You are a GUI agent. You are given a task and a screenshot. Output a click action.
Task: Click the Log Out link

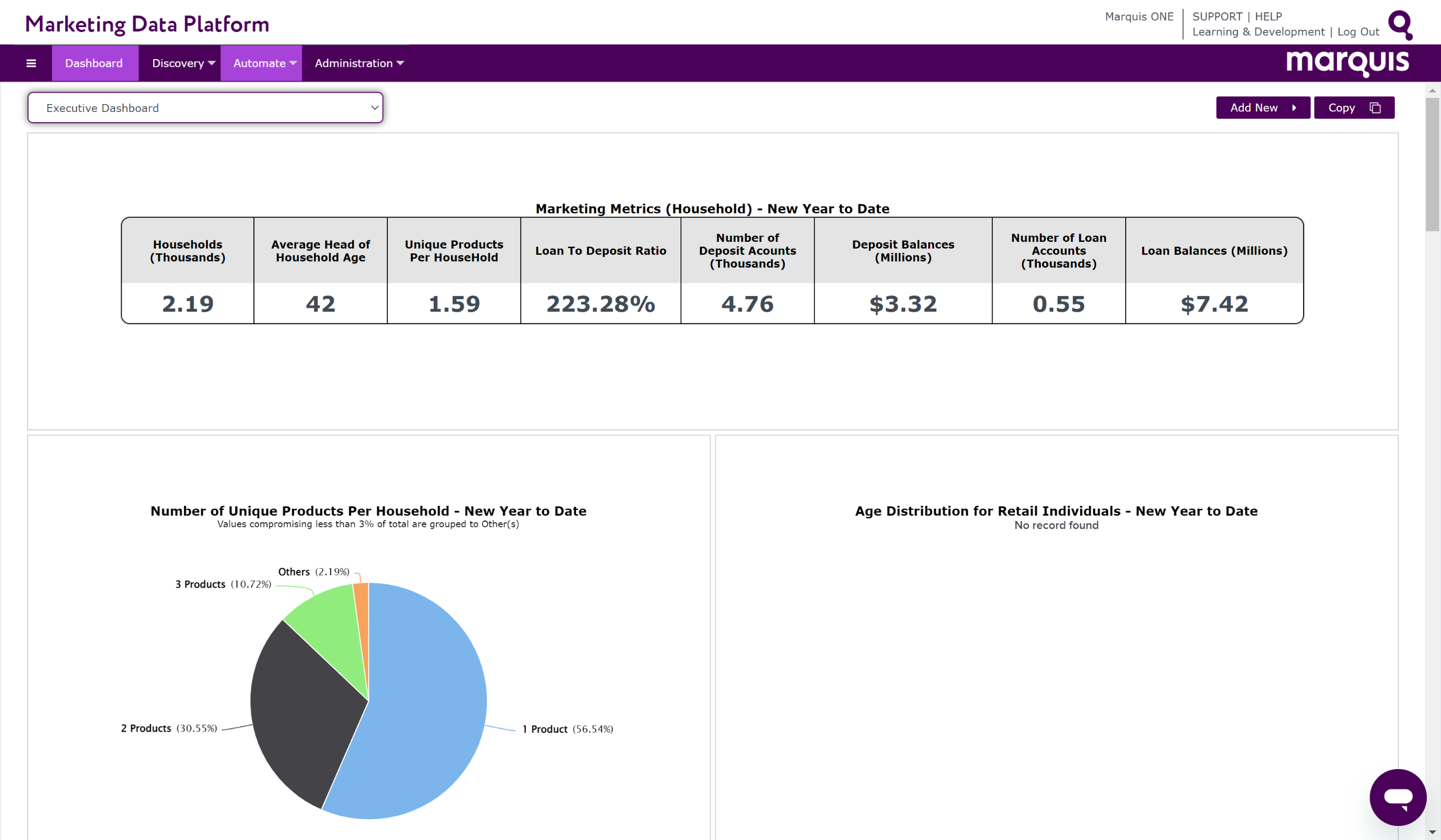pos(1358,32)
